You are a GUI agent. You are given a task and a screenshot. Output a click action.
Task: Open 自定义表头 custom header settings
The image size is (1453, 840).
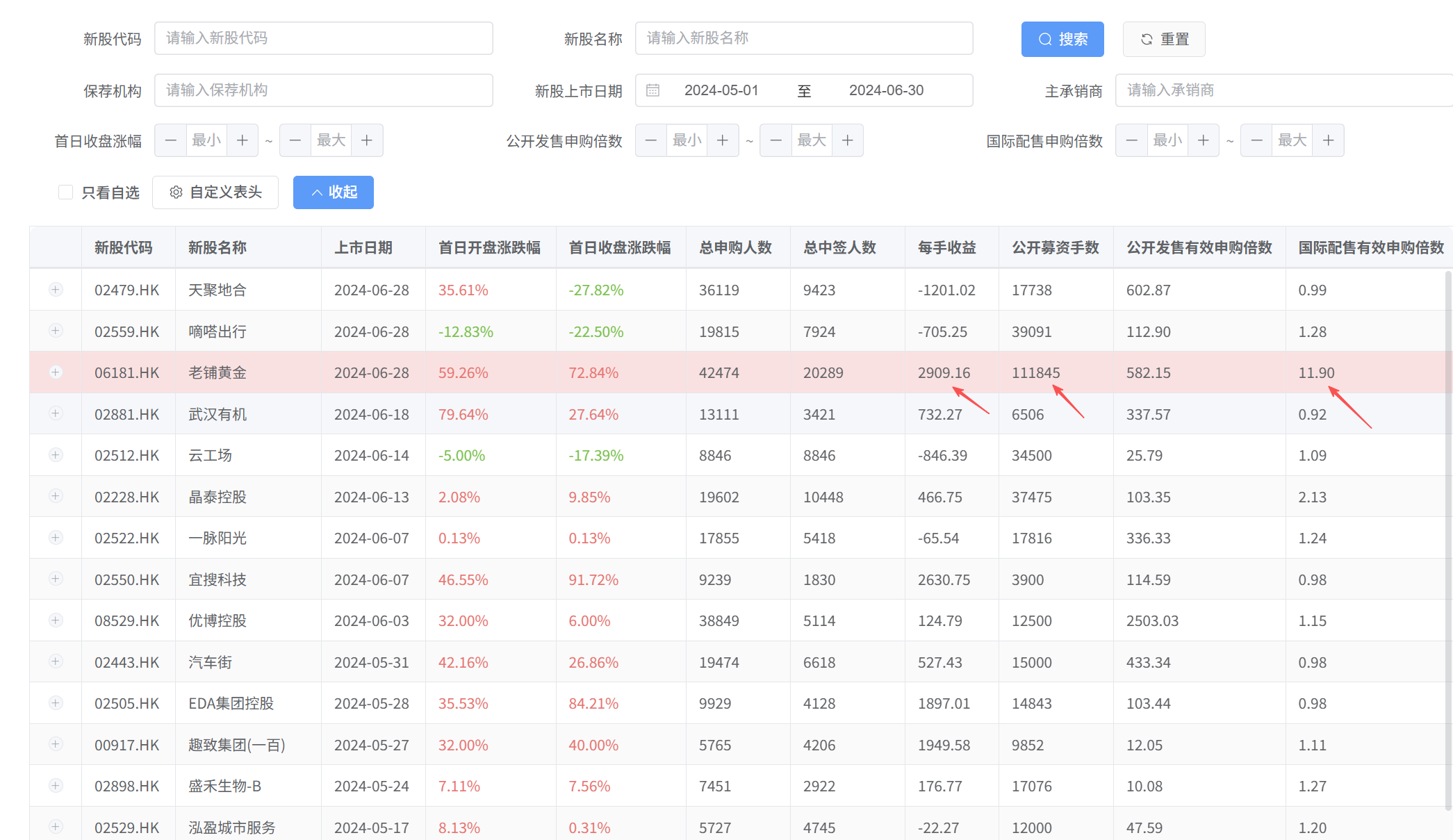coord(215,192)
